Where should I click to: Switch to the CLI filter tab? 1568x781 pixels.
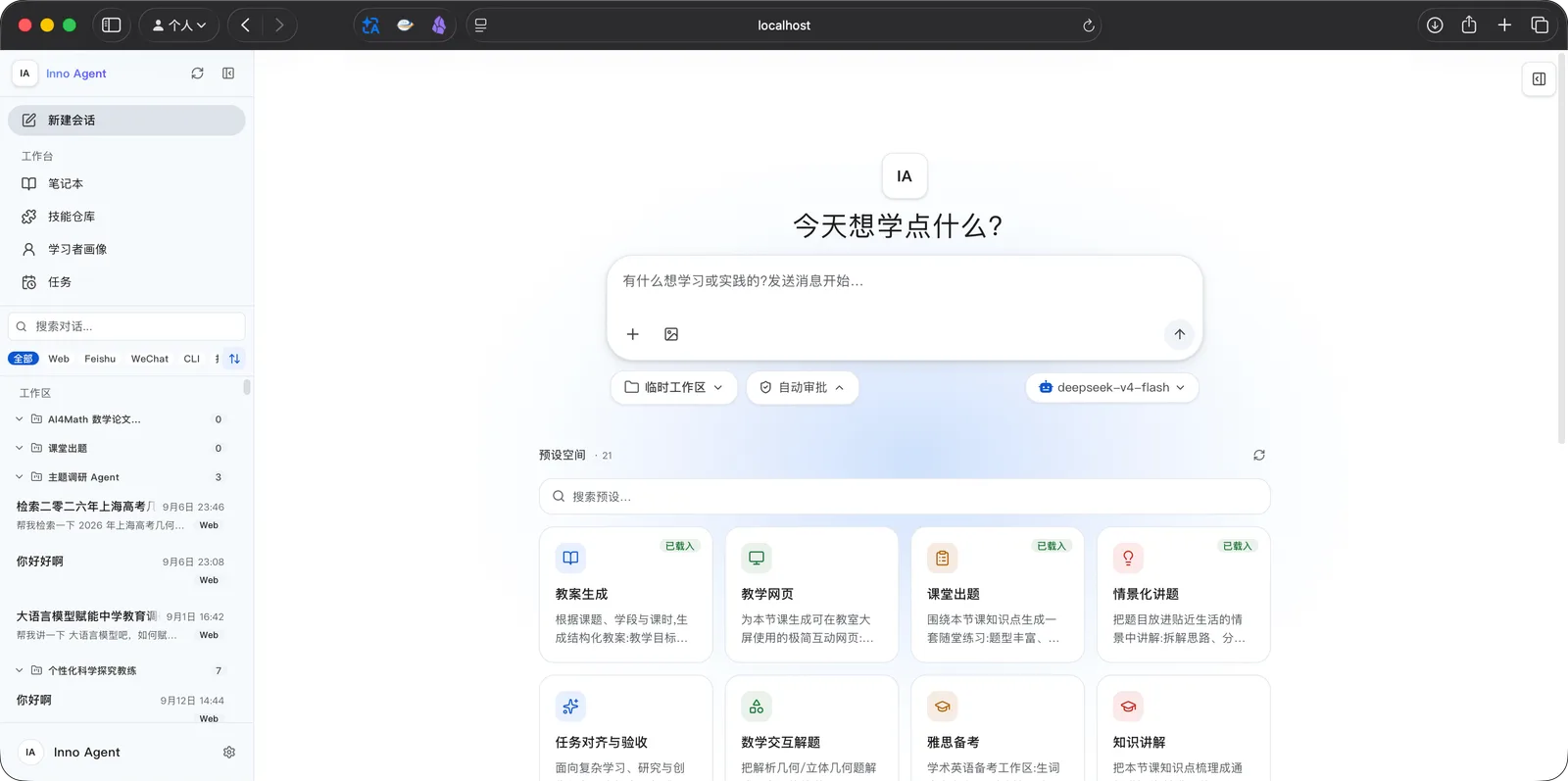192,359
